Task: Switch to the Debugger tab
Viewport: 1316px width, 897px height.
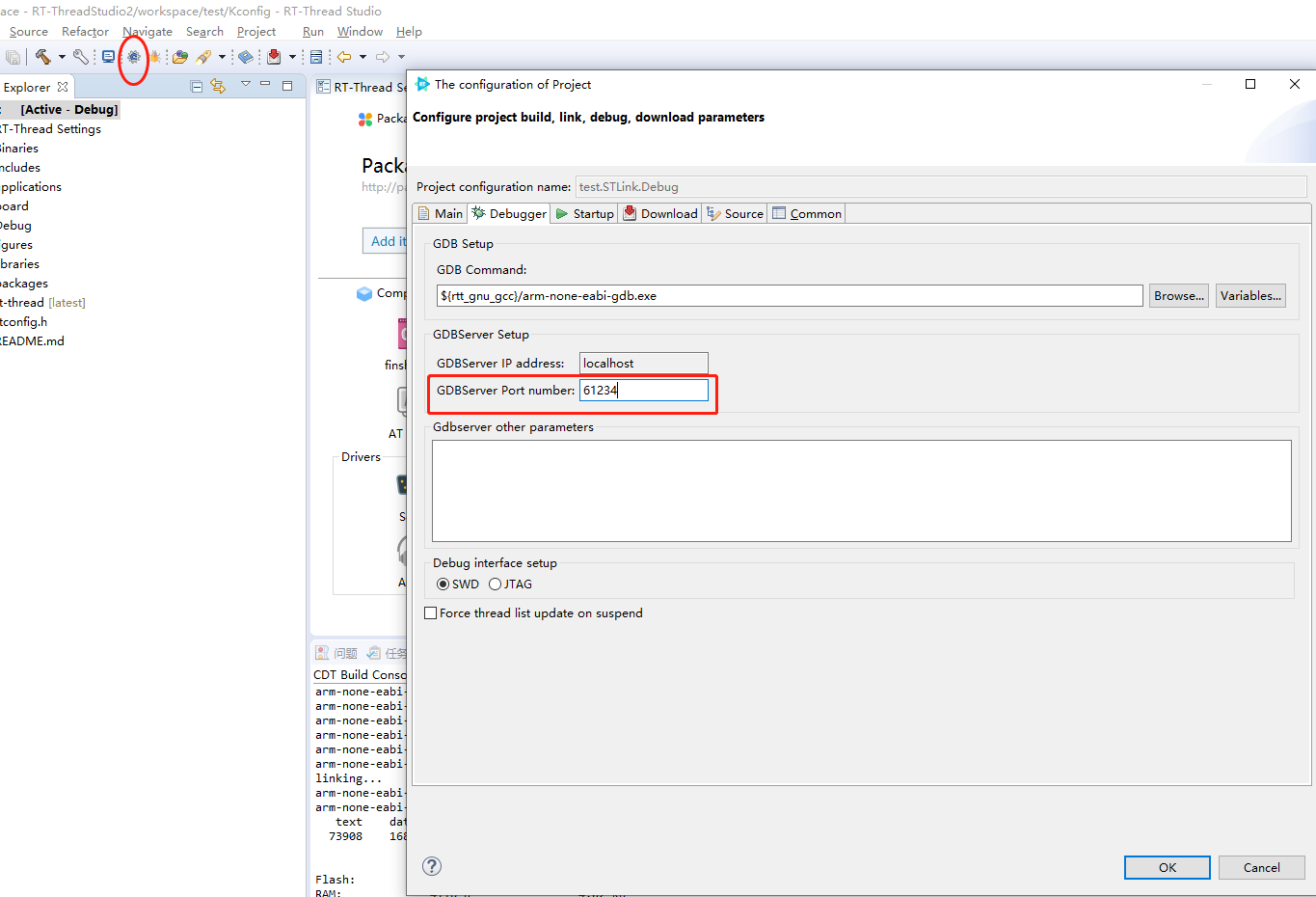Action: [x=509, y=213]
